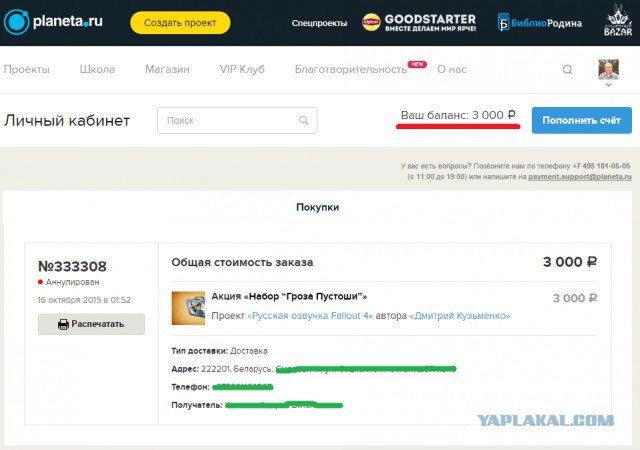
Task: Open the Bazar logo link
Action: pos(618,20)
